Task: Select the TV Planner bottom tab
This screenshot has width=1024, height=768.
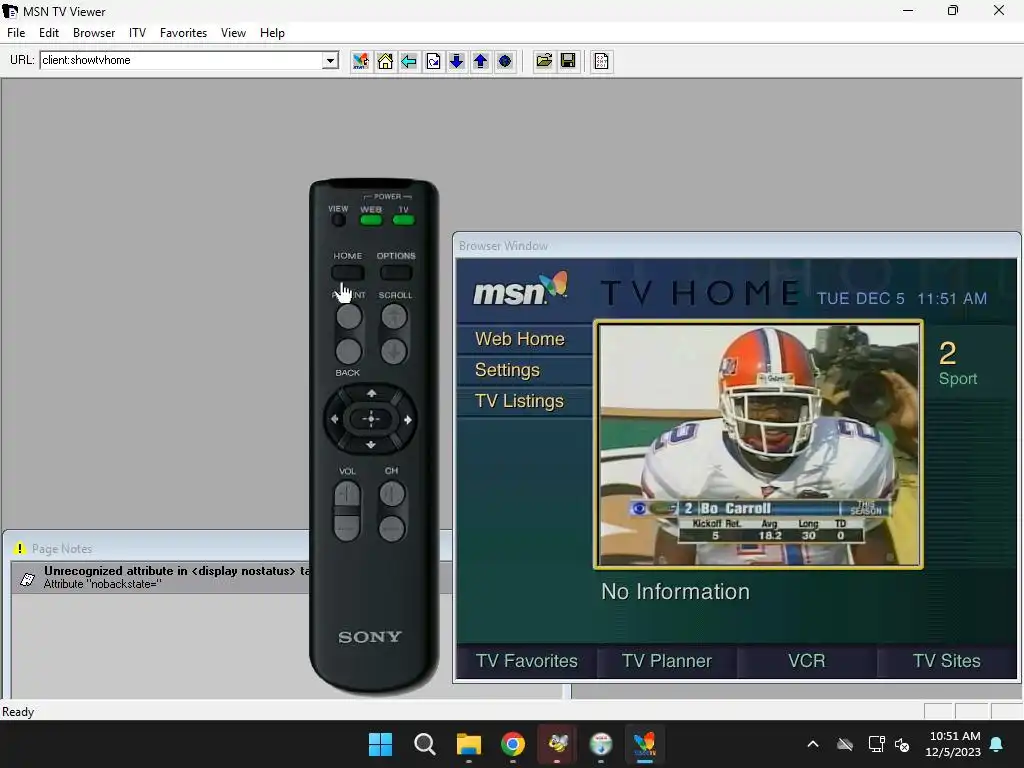Action: [667, 661]
